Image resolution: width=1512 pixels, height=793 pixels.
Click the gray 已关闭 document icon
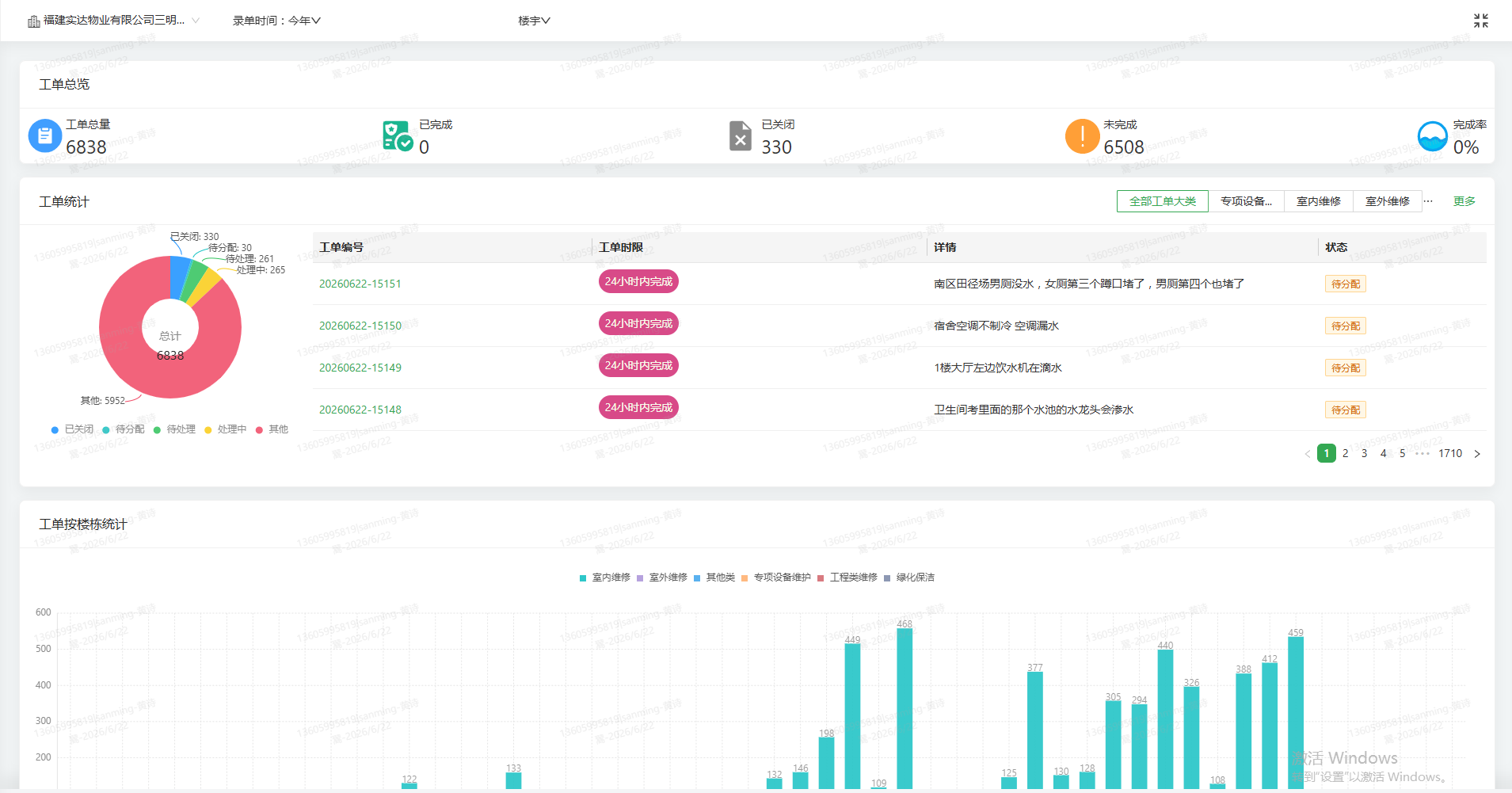point(740,135)
